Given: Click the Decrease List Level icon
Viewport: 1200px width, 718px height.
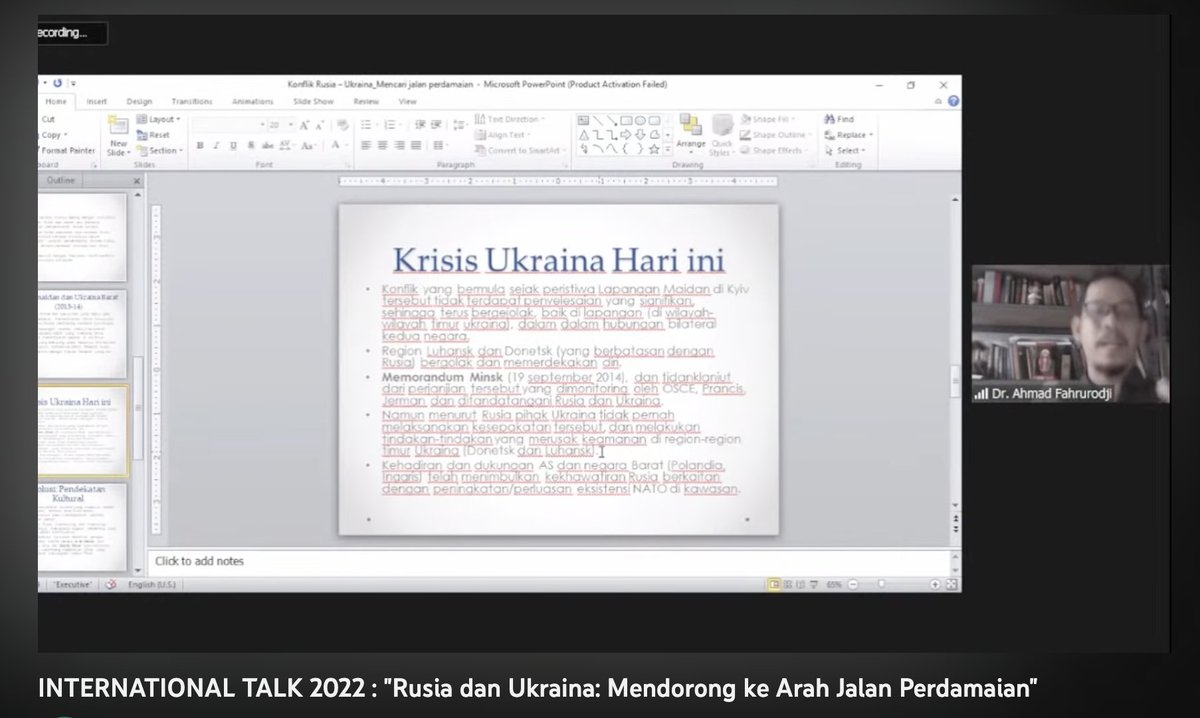Looking at the screenshot, I should [421, 124].
